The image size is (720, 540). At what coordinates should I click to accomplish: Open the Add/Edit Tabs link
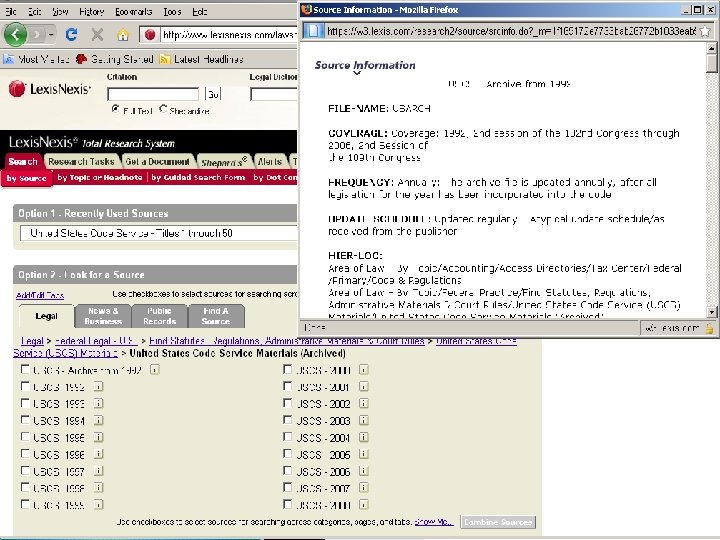click(40, 295)
